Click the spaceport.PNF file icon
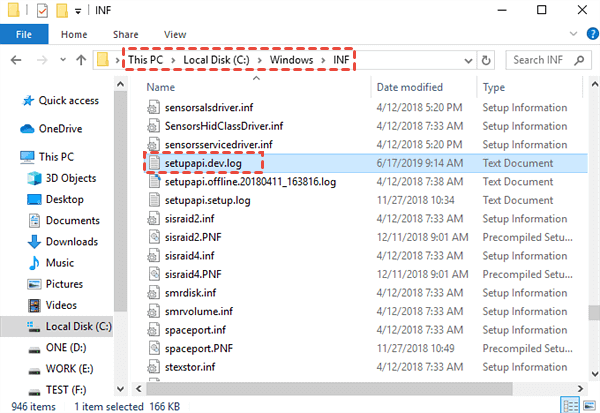The width and height of the screenshot is (600, 413). pyautogui.click(x=154, y=348)
